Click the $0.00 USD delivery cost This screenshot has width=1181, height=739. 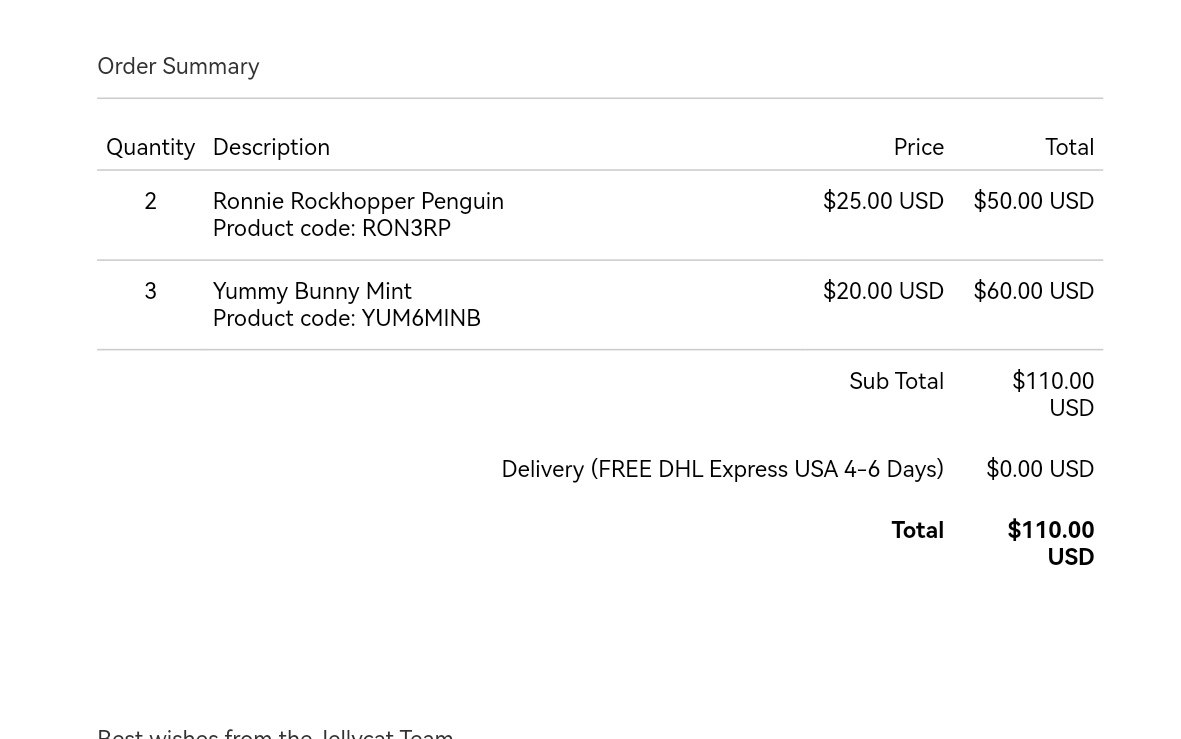1039,469
